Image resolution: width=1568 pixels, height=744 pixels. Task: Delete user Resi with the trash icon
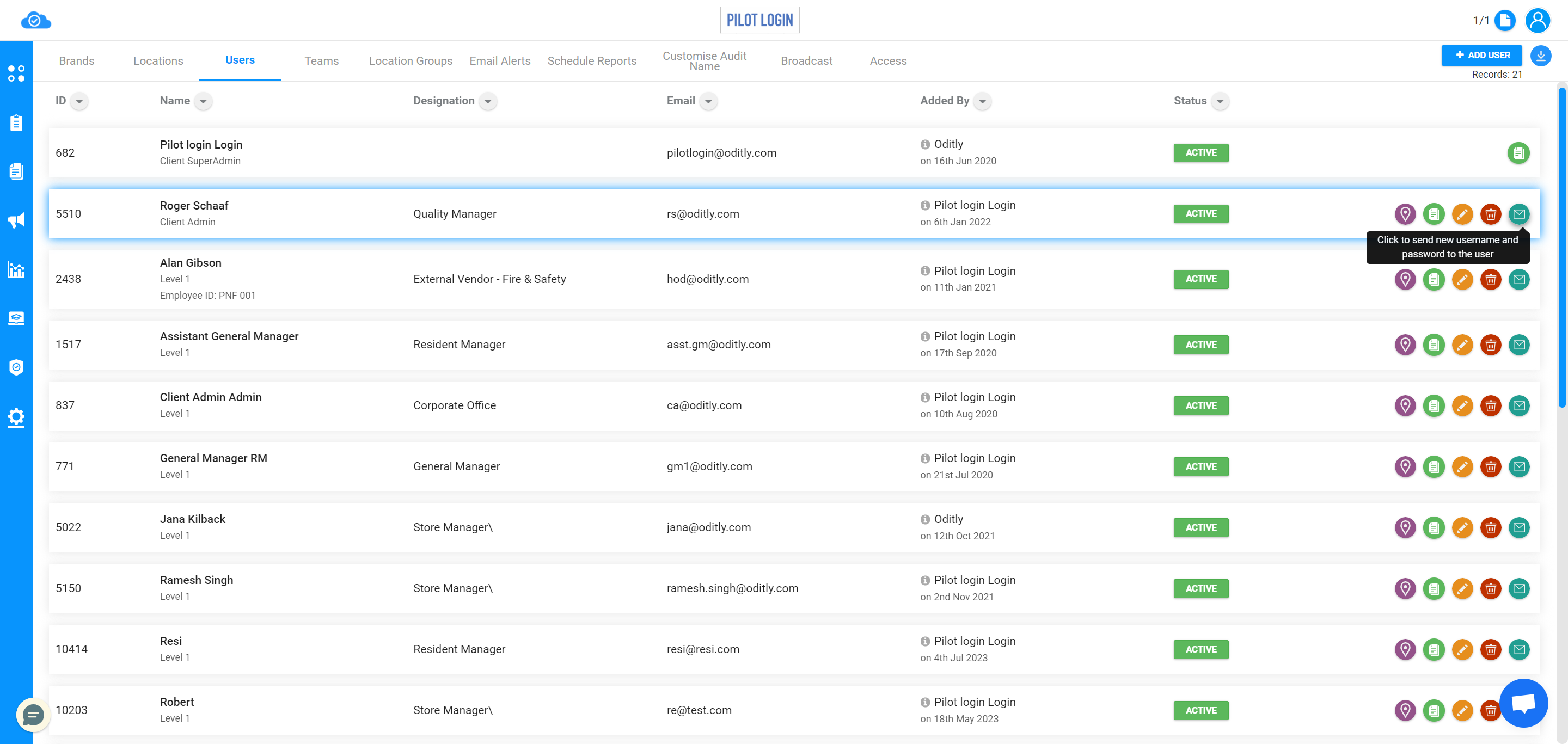click(1490, 649)
